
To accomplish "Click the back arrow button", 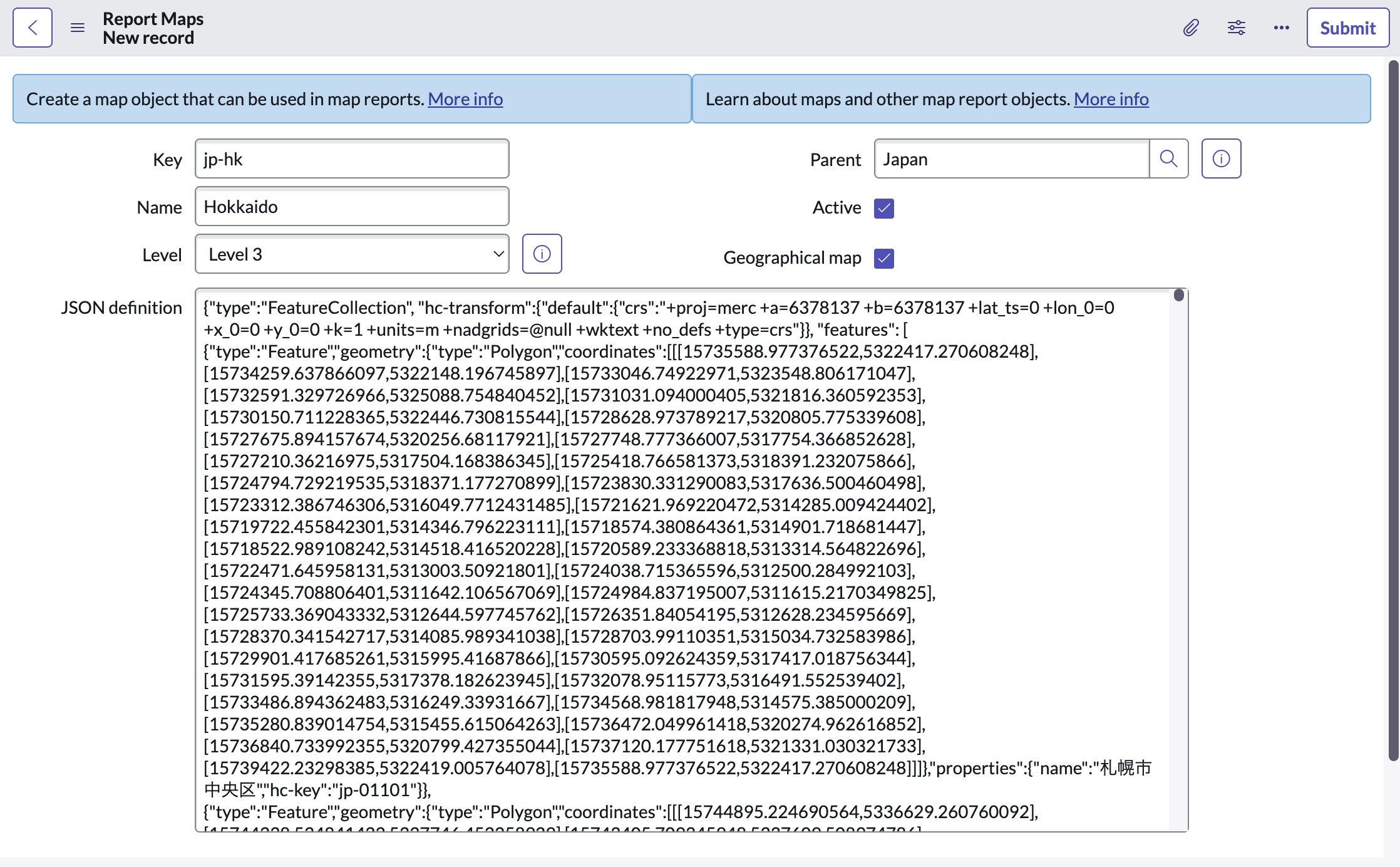I will [33, 28].
